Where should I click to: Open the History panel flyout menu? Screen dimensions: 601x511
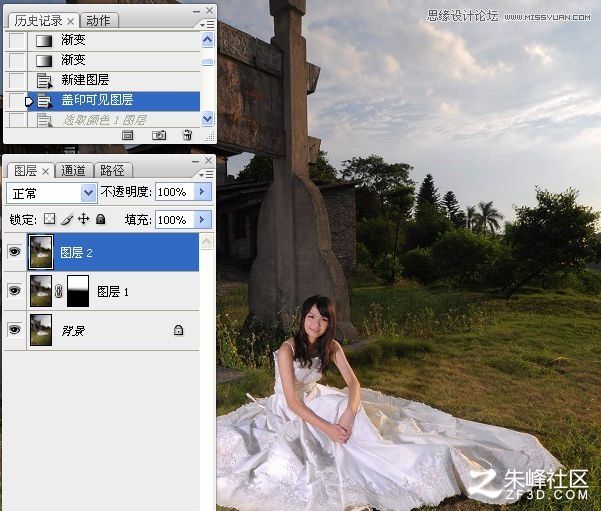point(207,25)
